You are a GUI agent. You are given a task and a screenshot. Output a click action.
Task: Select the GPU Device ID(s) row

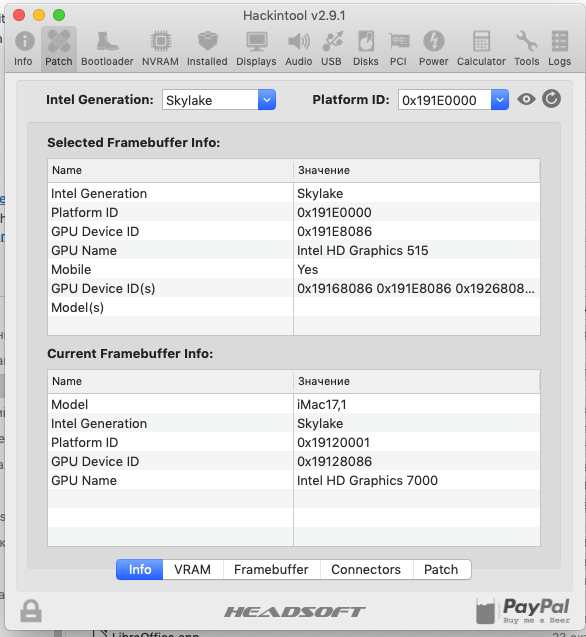click(294, 288)
